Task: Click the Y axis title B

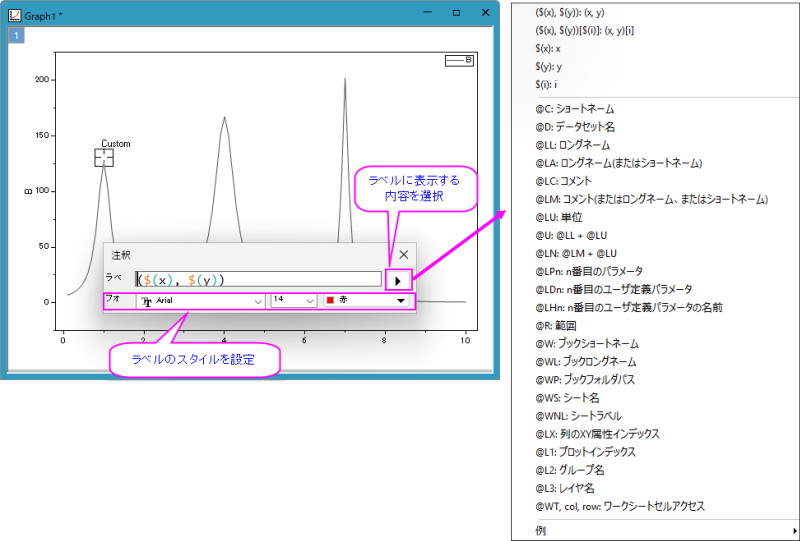Action: tap(29, 191)
